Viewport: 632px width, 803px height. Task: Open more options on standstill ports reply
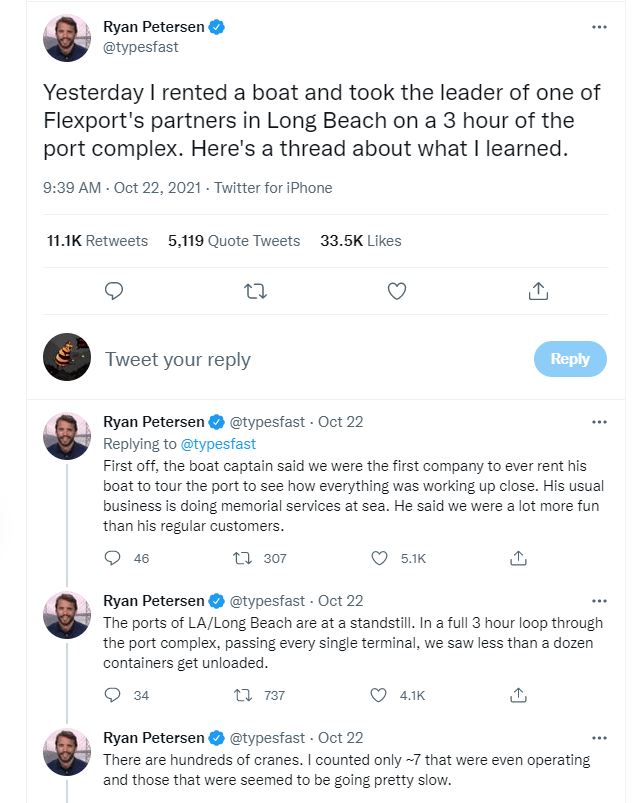(599, 601)
